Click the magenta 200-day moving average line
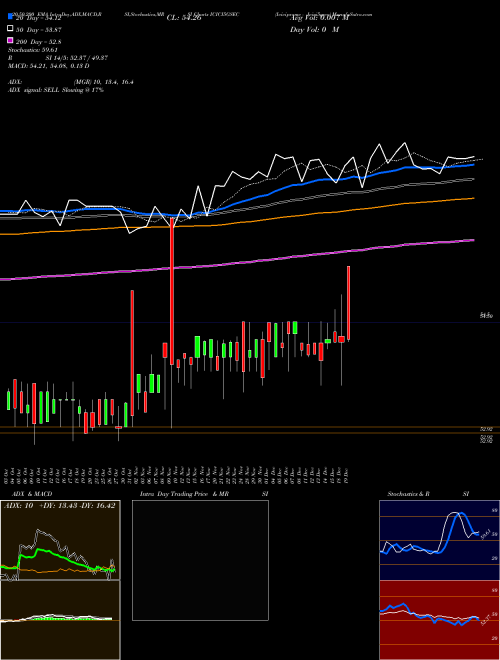 coord(237,263)
